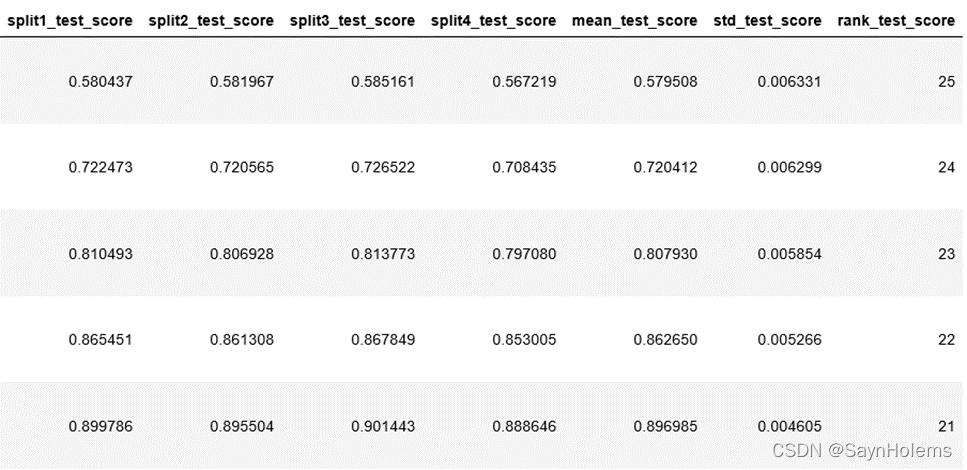Select cell value 0.726522
This screenshot has height=470, width=967.
pyautogui.click(x=383, y=167)
